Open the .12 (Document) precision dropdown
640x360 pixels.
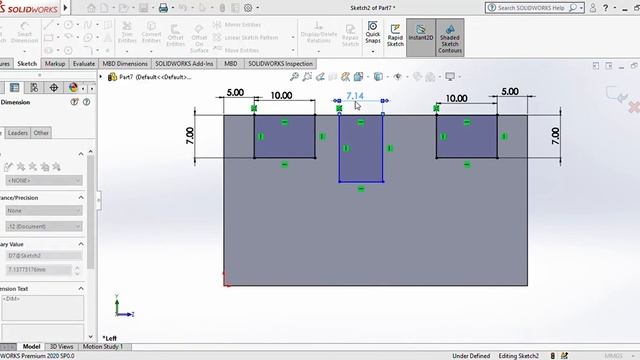pos(44,226)
